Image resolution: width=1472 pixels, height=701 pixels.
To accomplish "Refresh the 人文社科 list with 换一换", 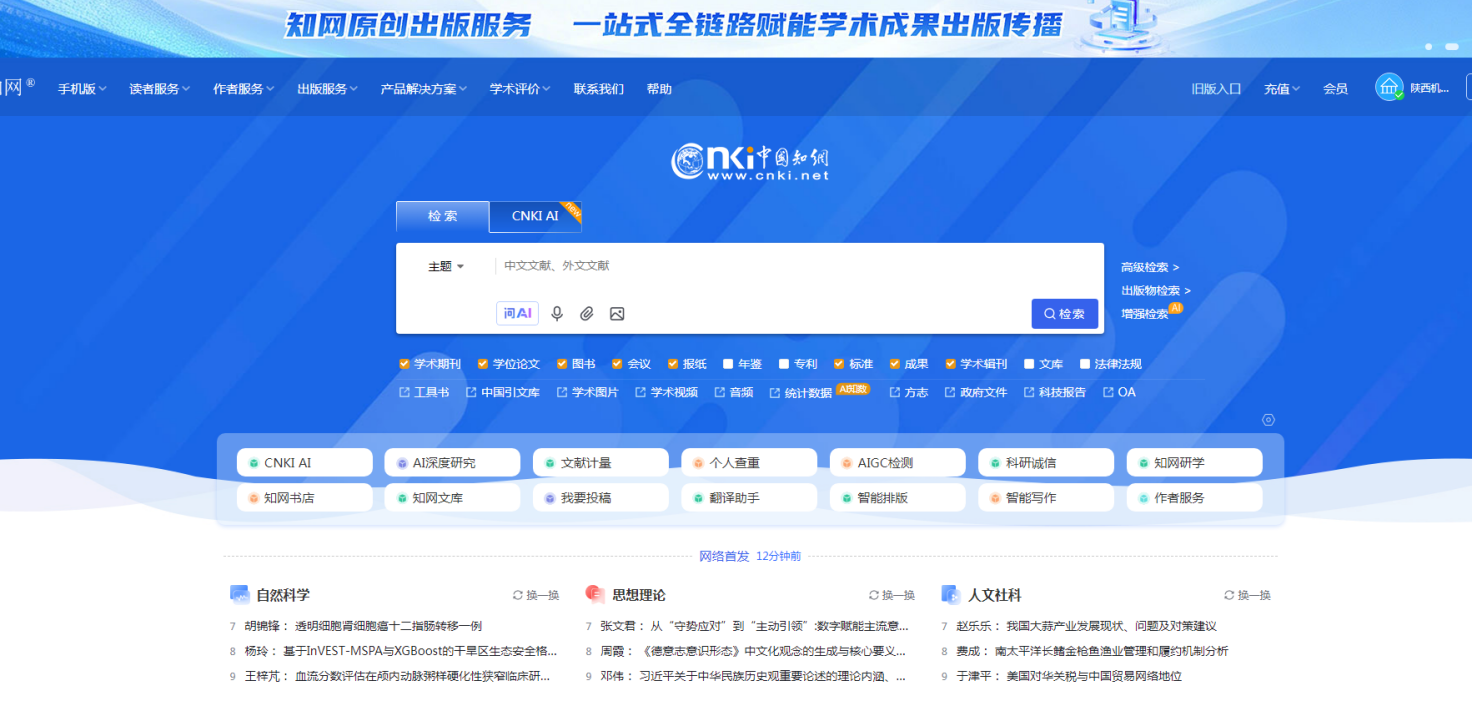I will point(1247,595).
